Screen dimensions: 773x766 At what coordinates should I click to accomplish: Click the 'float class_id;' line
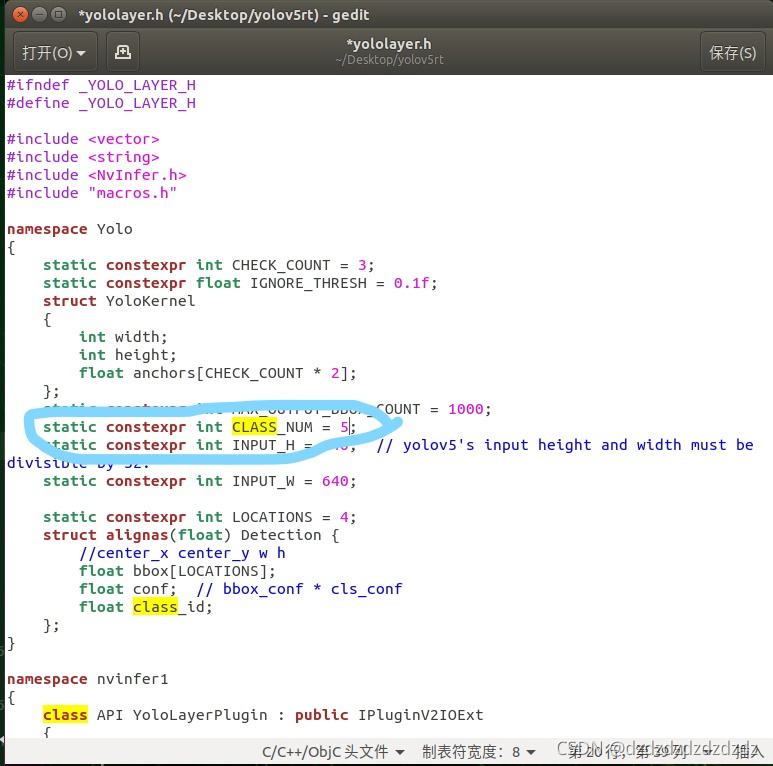coord(146,607)
